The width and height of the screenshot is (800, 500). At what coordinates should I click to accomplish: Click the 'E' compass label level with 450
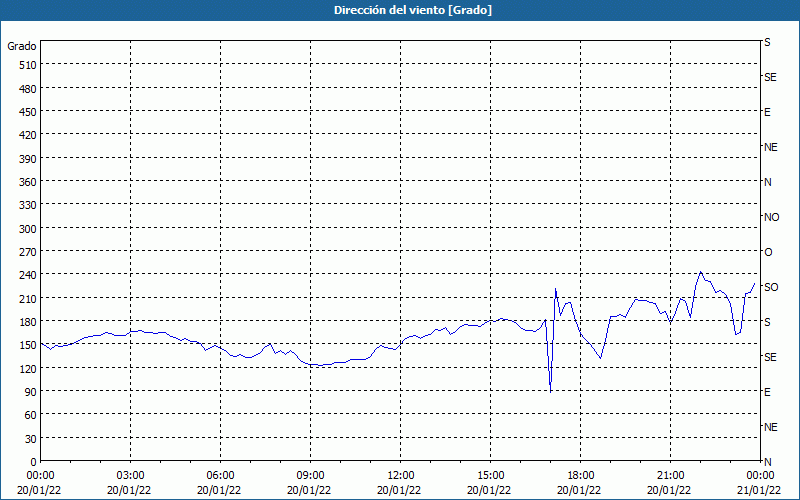pyautogui.click(x=767, y=112)
